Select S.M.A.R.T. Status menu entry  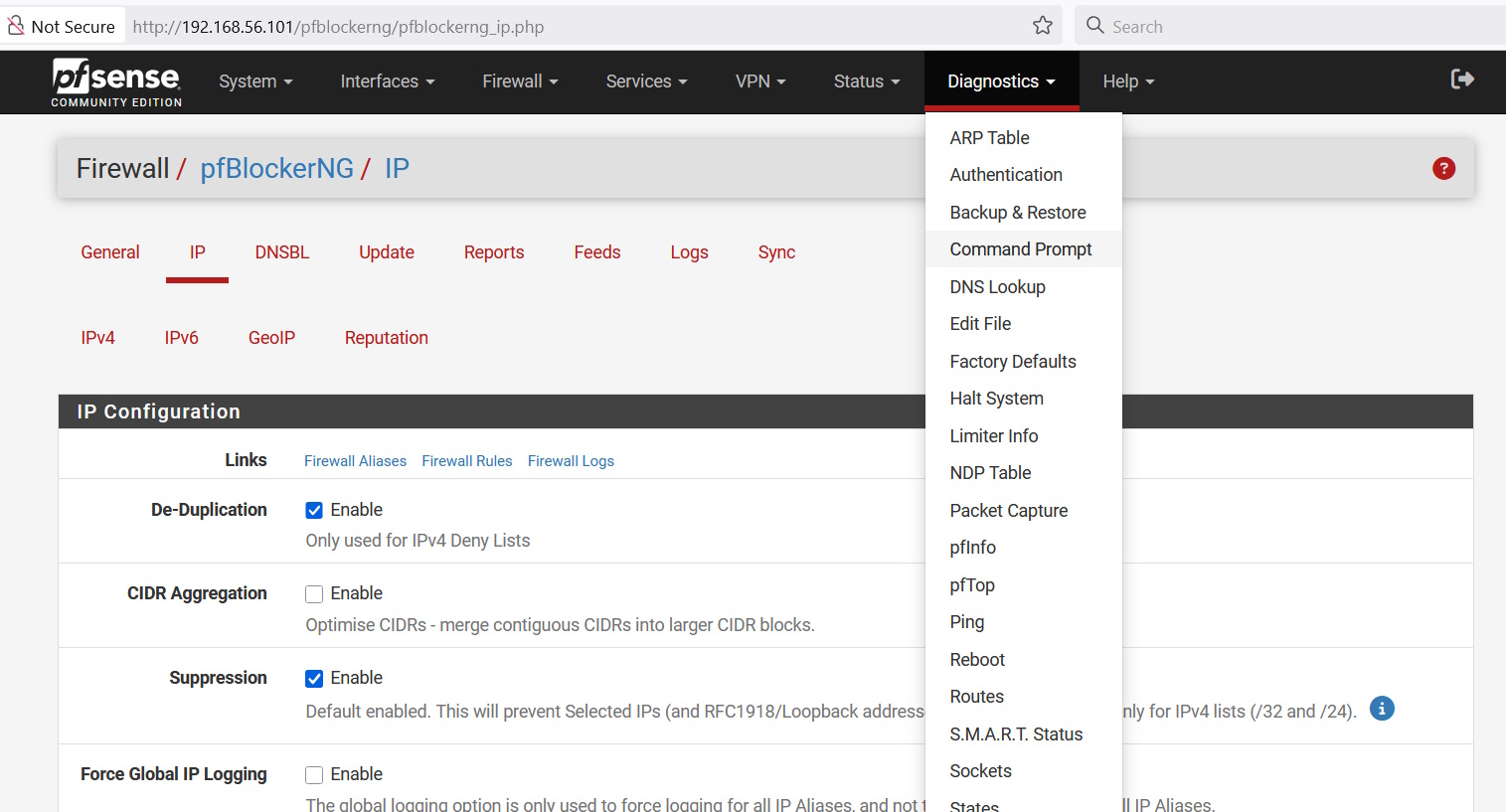click(1024, 734)
